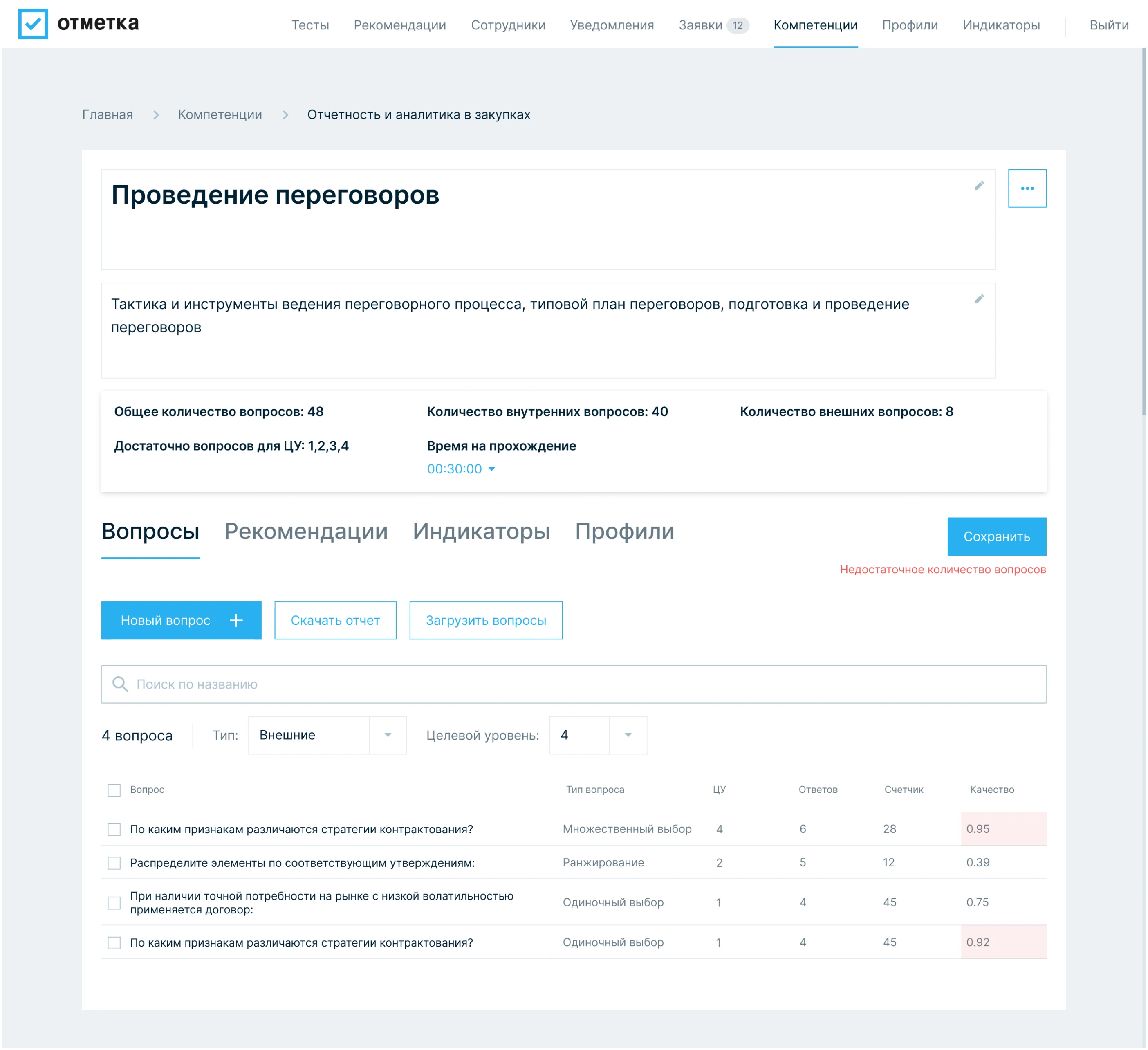Check the При наличии точной потребности row checkbox
Viewport: 1148px width, 1050px height.
pos(114,902)
